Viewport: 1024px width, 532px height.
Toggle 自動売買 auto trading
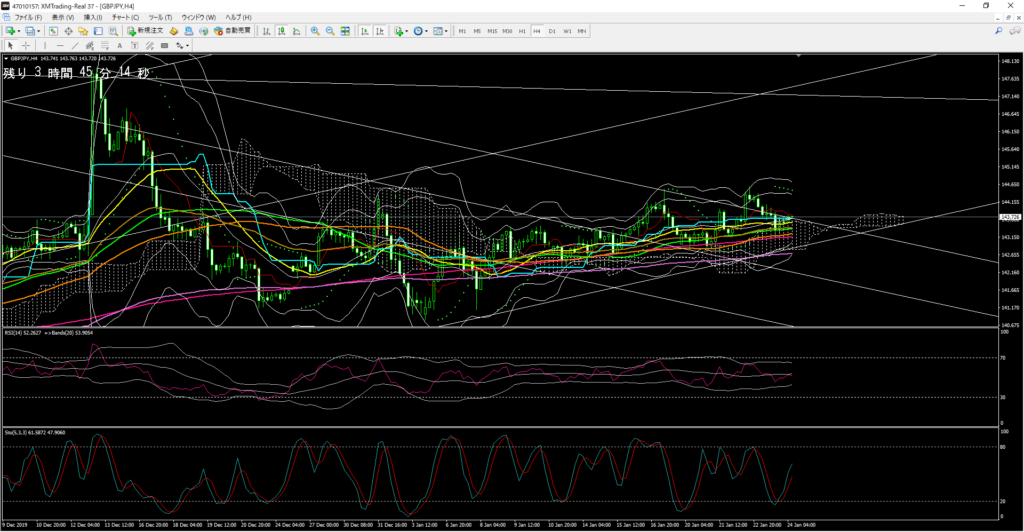(x=232, y=31)
